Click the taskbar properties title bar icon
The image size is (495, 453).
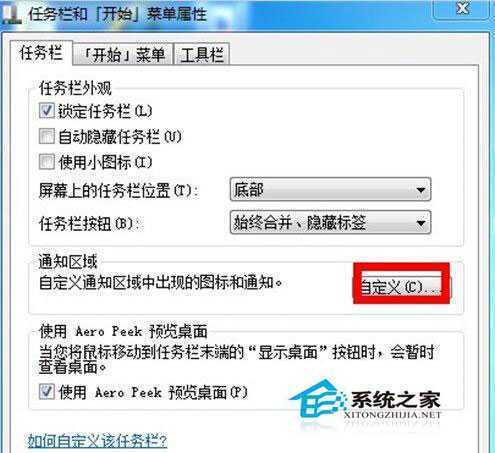point(12,14)
